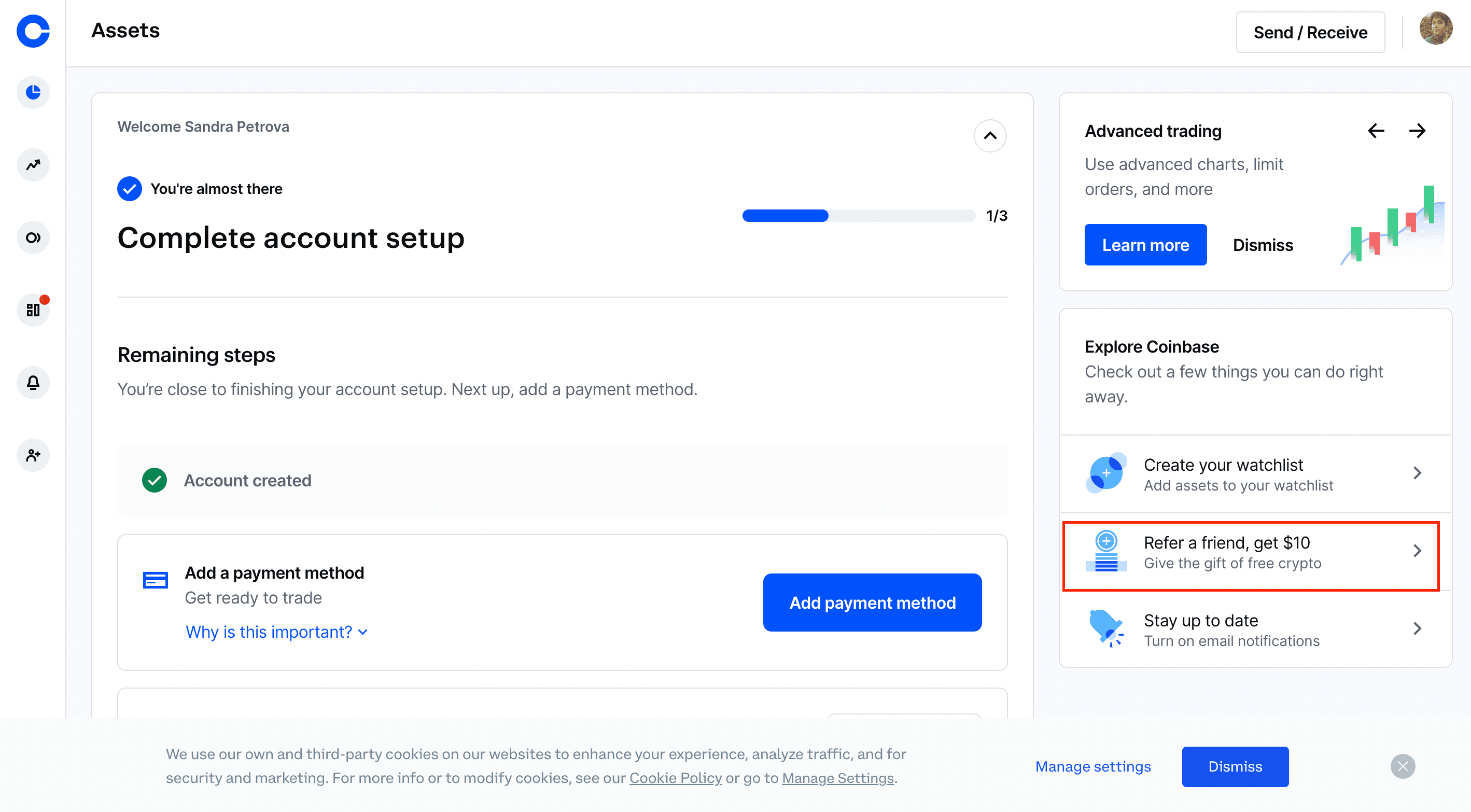Image resolution: width=1471 pixels, height=812 pixels.
Task: Select the invite-friends person icon in sidebar
Action: point(33,455)
